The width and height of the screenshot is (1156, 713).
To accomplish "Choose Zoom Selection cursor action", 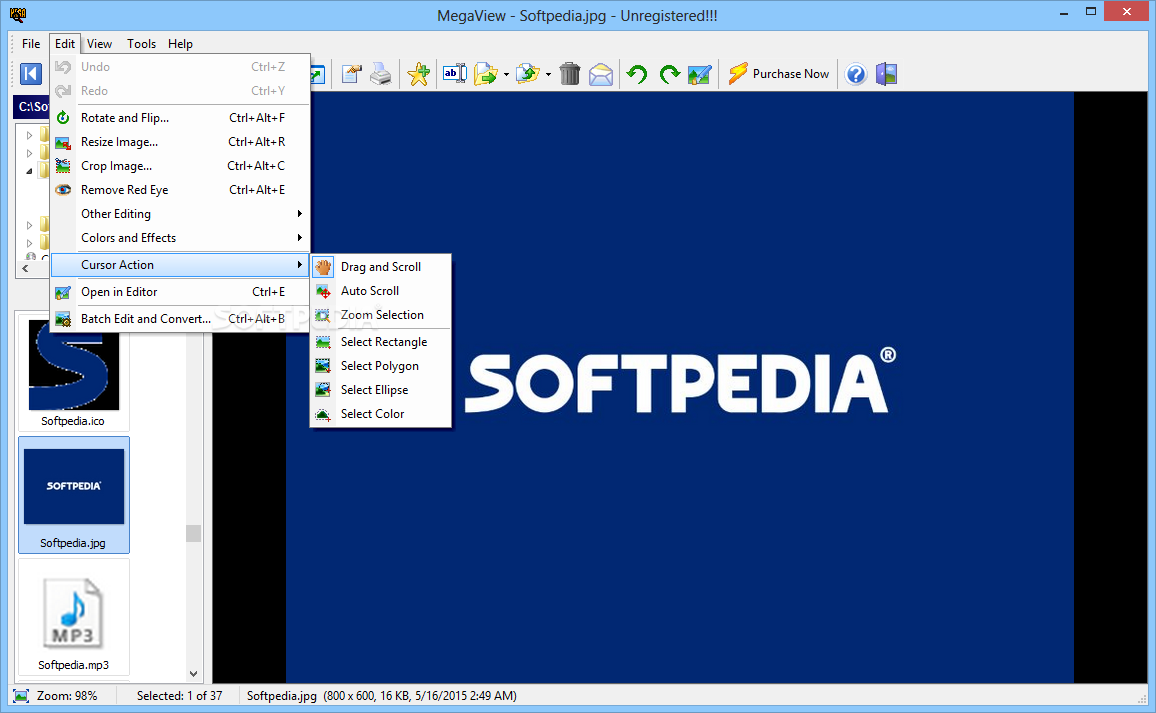I will pos(380,315).
